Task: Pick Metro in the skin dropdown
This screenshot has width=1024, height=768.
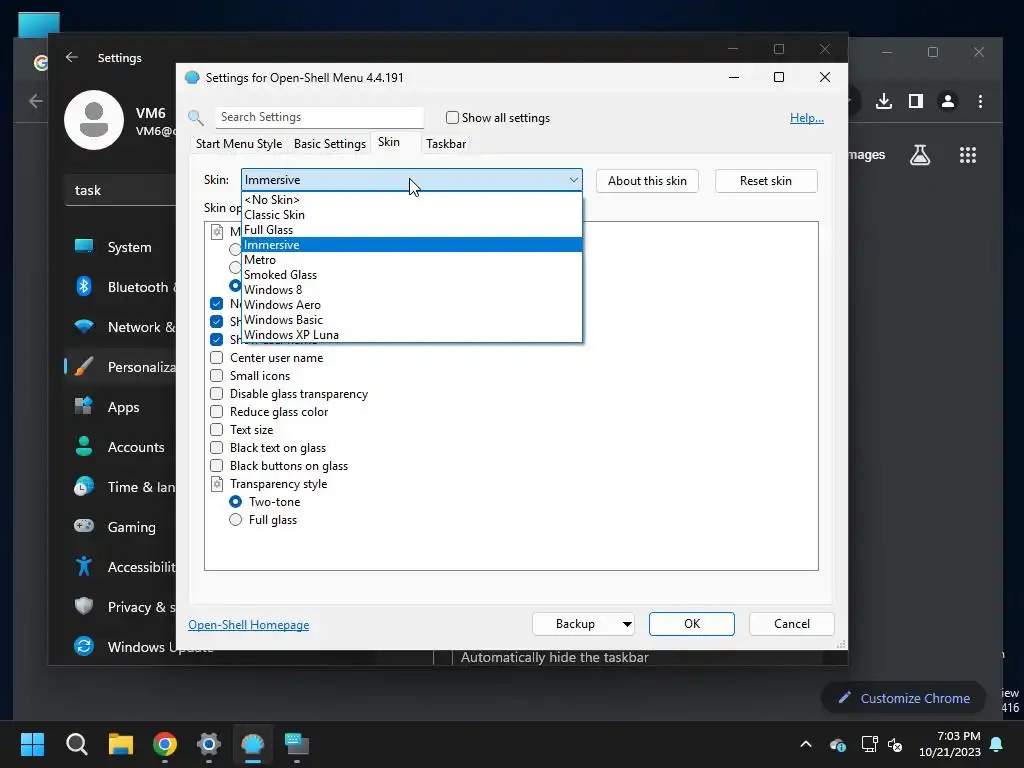Action: 411,260
